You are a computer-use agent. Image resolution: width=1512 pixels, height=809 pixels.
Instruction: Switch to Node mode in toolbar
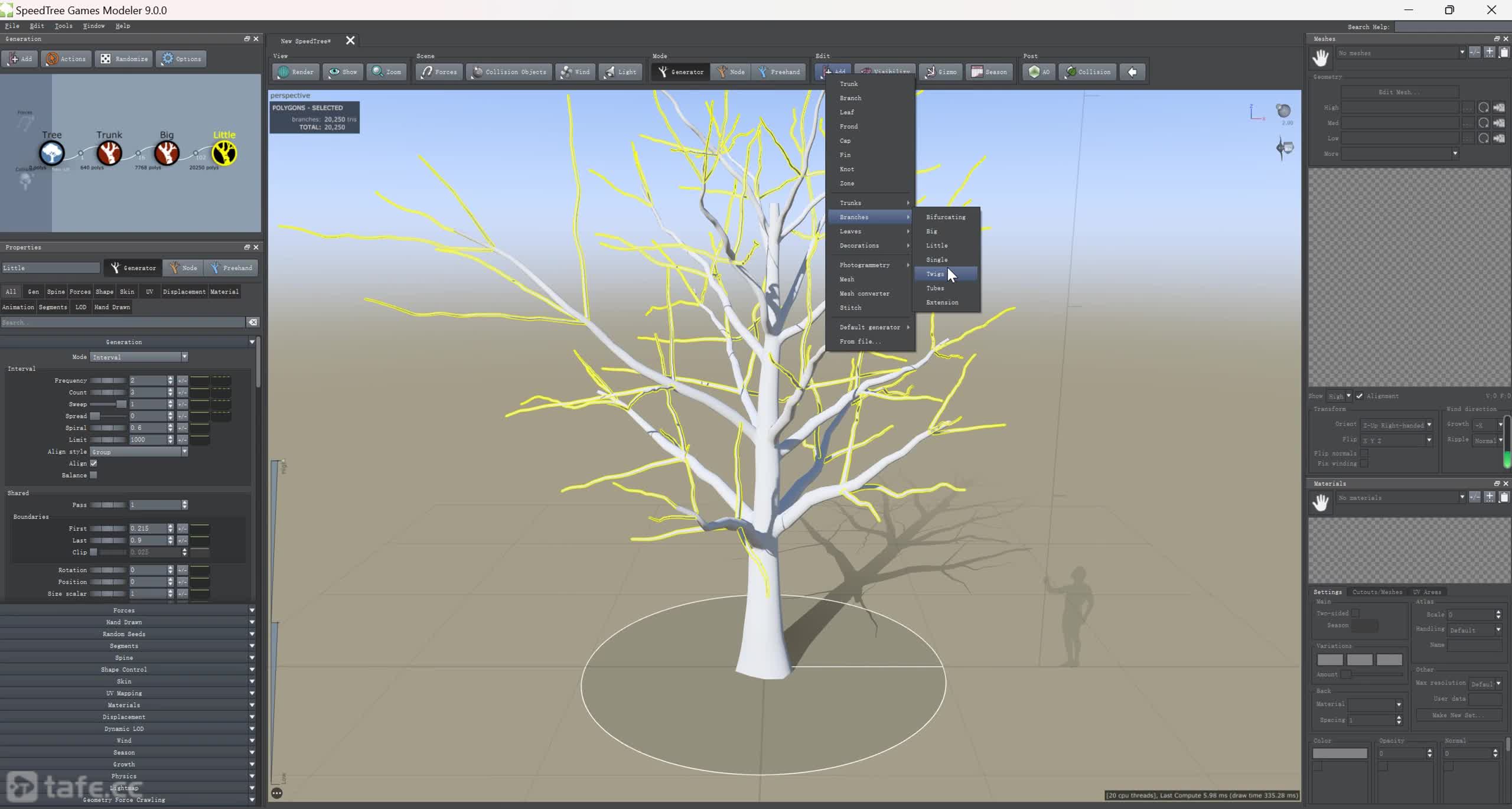click(x=731, y=72)
